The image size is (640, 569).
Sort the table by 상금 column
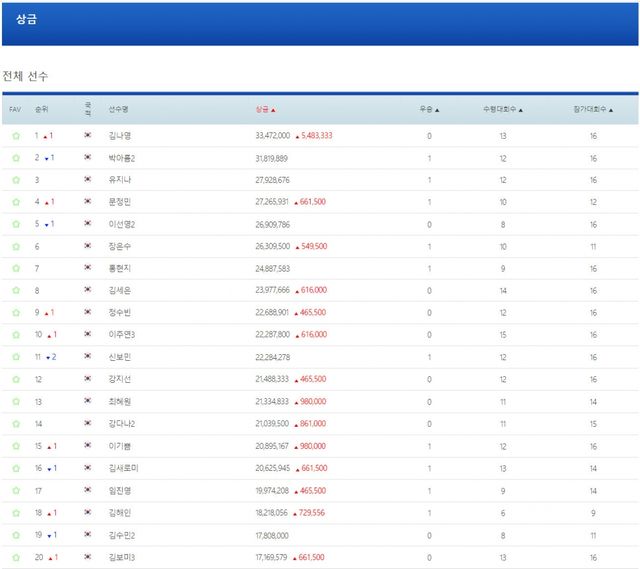pos(266,109)
